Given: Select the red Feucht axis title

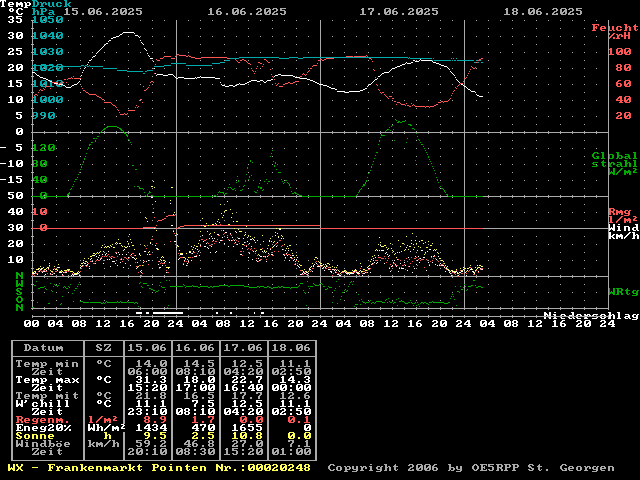Looking at the screenshot, I should coord(615,28).
